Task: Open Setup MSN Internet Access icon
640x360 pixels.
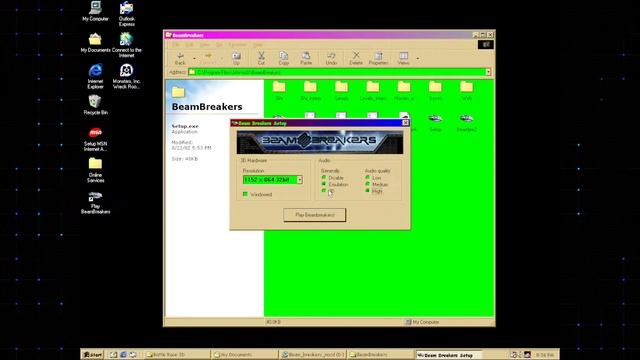Action: tap(96, 139)
